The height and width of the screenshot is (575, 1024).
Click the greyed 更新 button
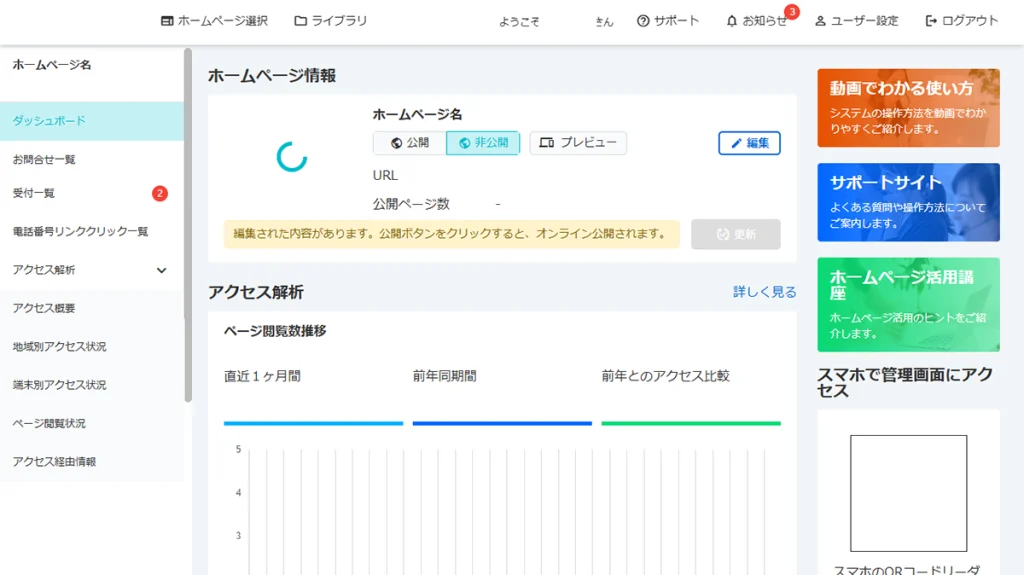point(735,234)
